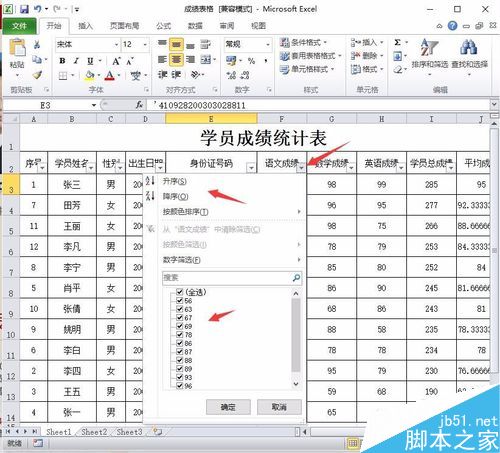Click the AutoSum sigma icon

point(397,43)
